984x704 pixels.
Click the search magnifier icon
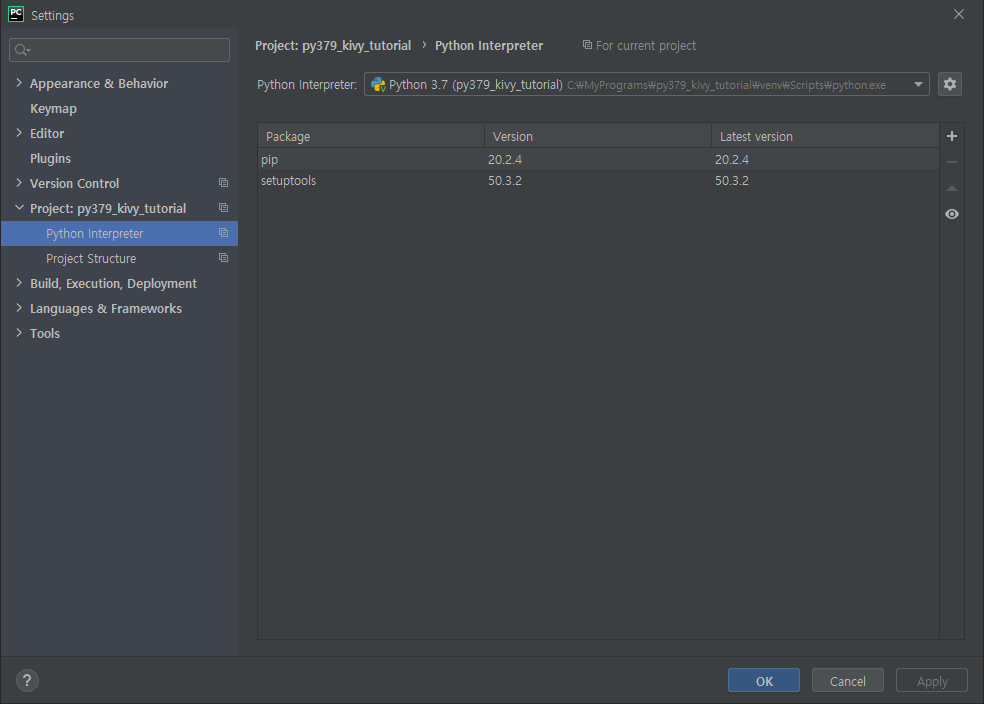[22, 50]
